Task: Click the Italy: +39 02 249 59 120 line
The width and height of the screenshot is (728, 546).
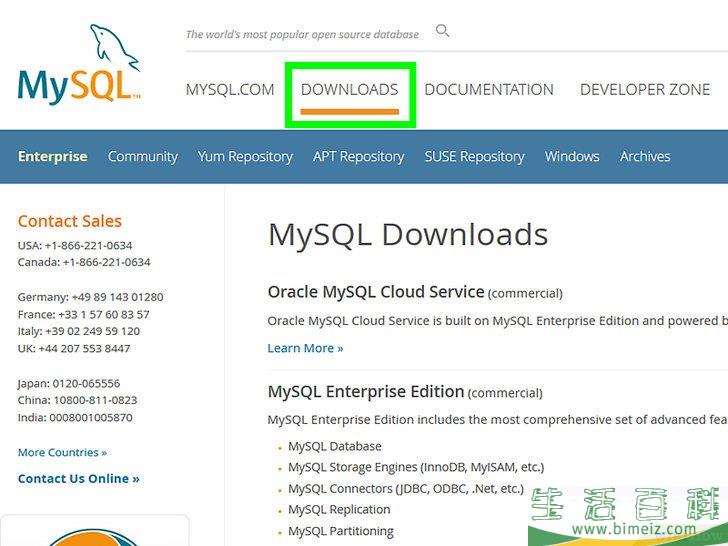Action: (x=78, y=331)
